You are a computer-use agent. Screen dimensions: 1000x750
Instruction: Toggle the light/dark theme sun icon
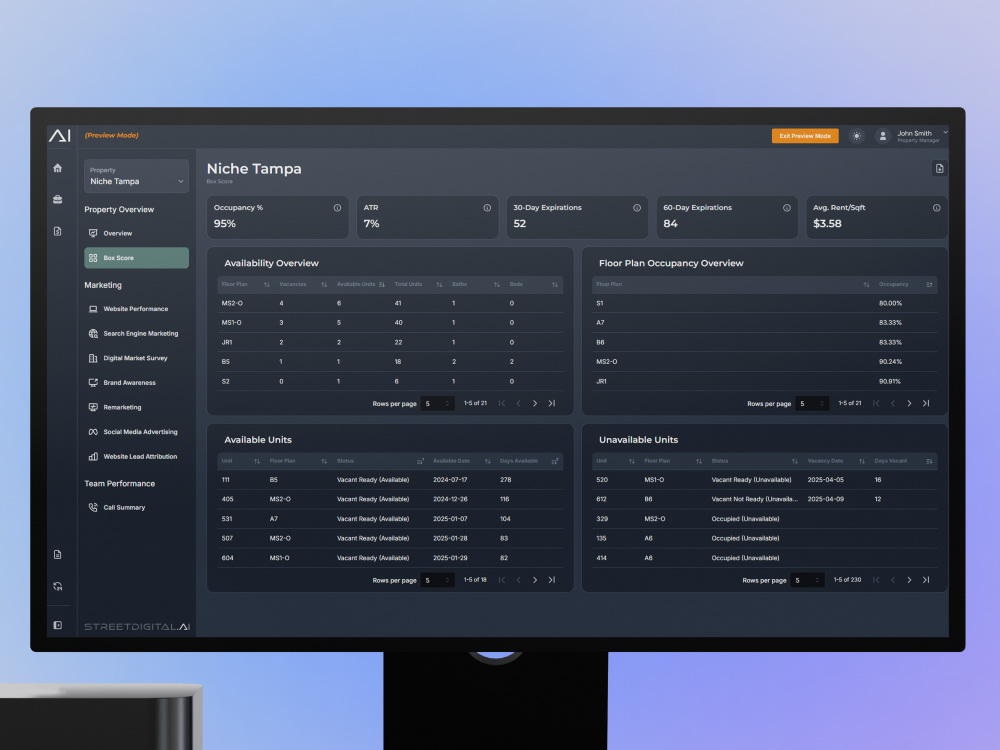tap(857, 136)
